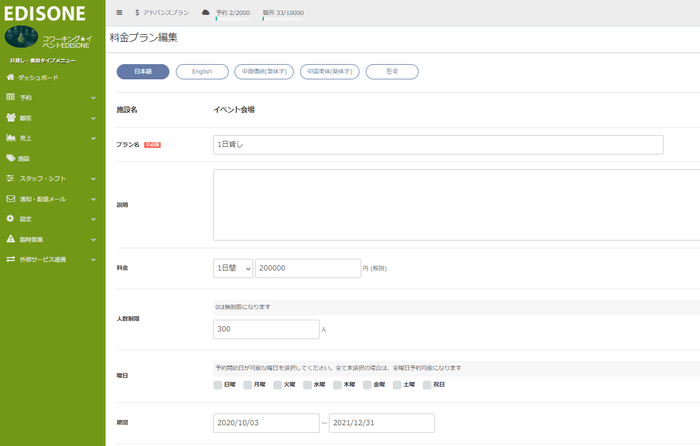Tick the 祝日 (holiday) checkbox
This screenshot has height=446, width=700.
click(x=427, y=384)
